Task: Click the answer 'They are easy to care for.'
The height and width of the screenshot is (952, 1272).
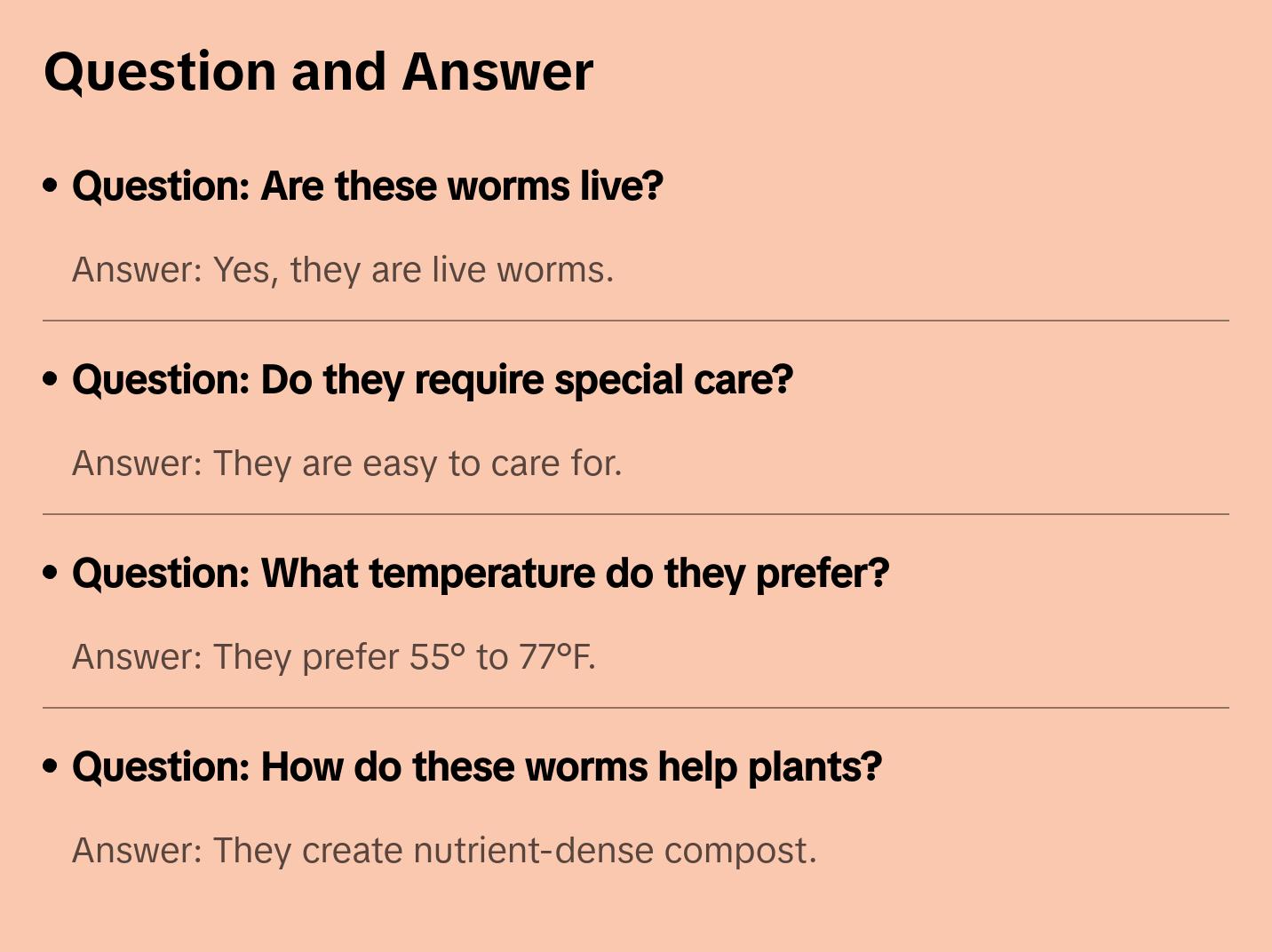Action: [x=346, y=464]
